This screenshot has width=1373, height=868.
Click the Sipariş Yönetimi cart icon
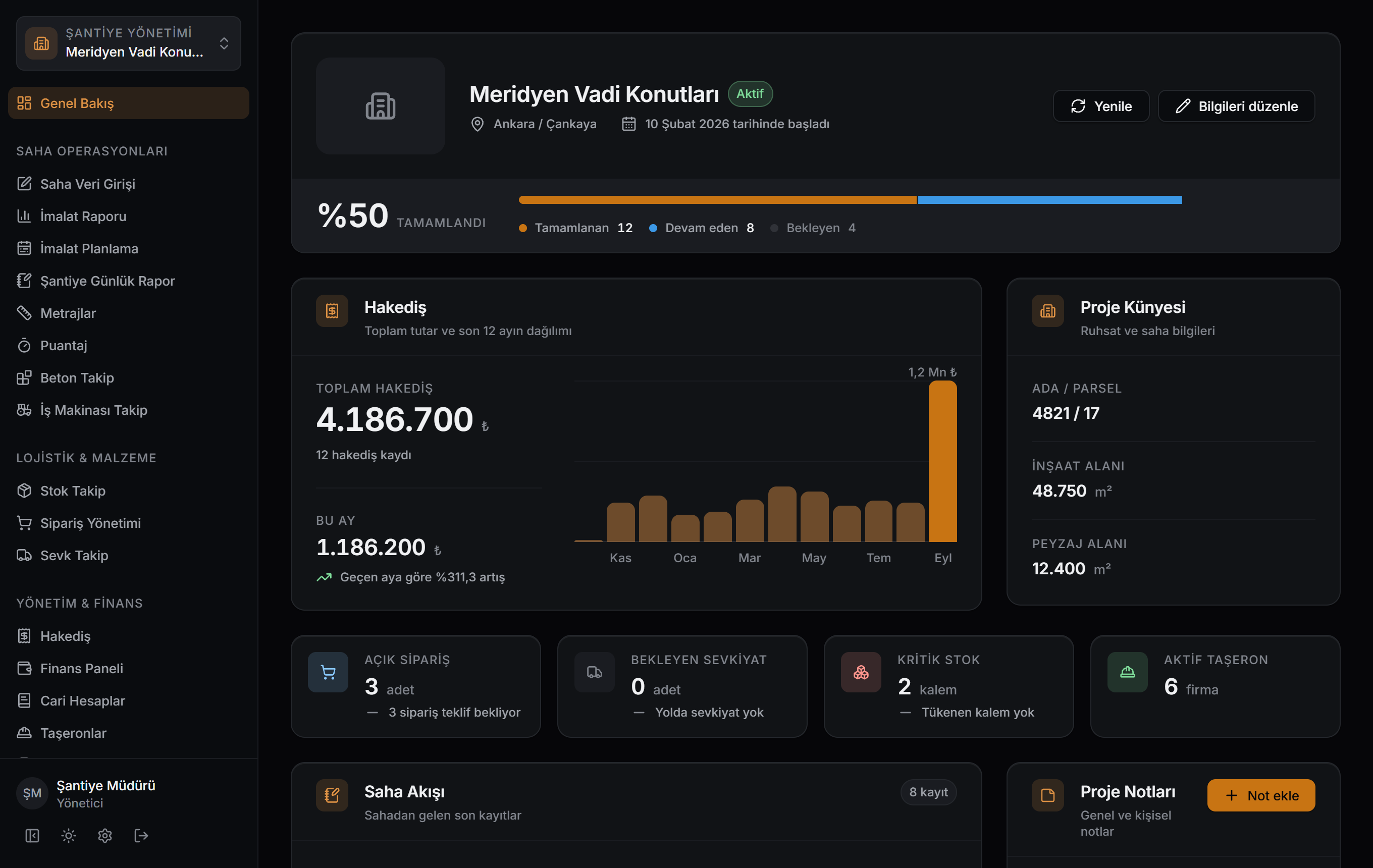click(24, 523)
